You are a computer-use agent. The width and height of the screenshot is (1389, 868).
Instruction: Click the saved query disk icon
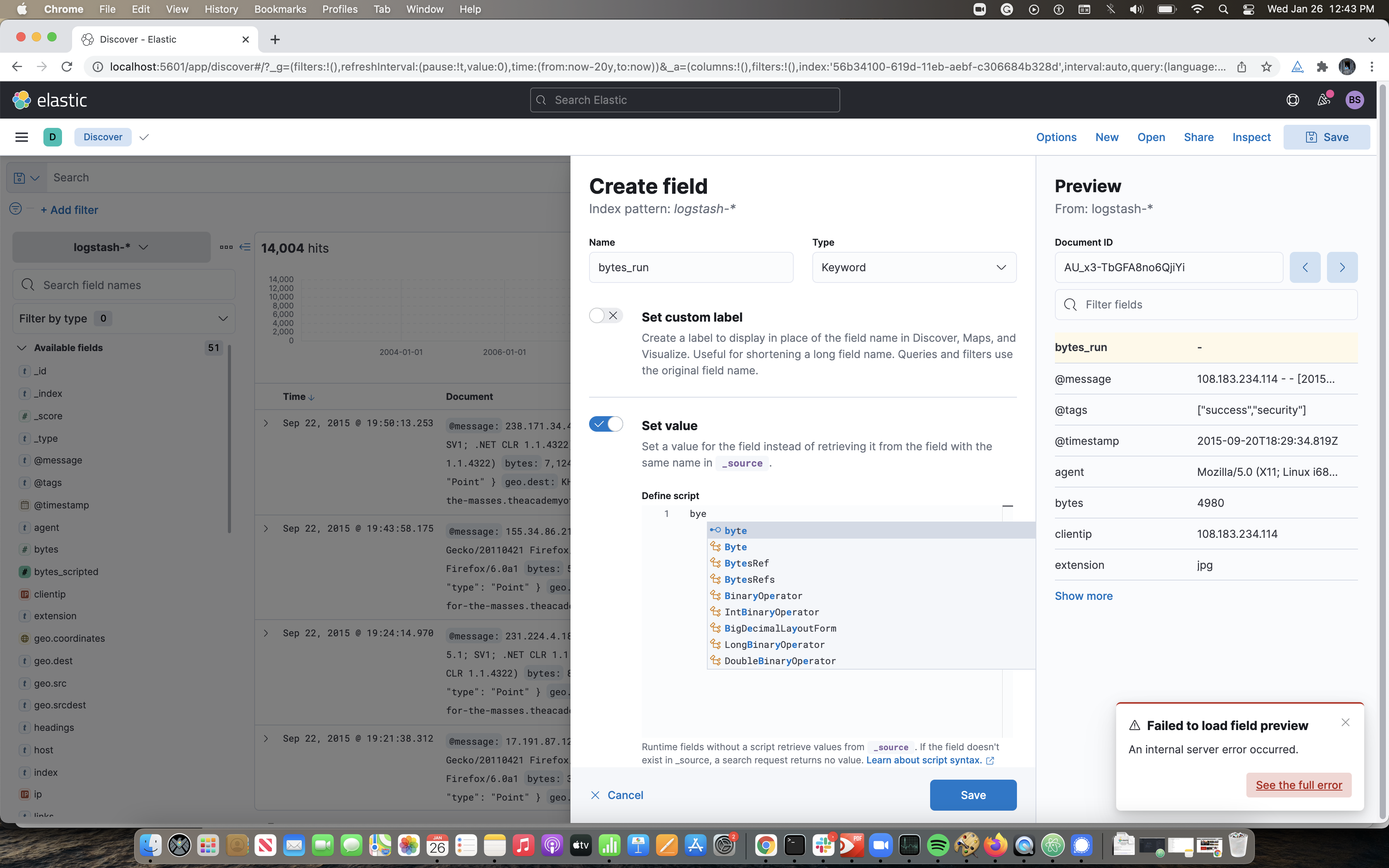coord(26,178)
